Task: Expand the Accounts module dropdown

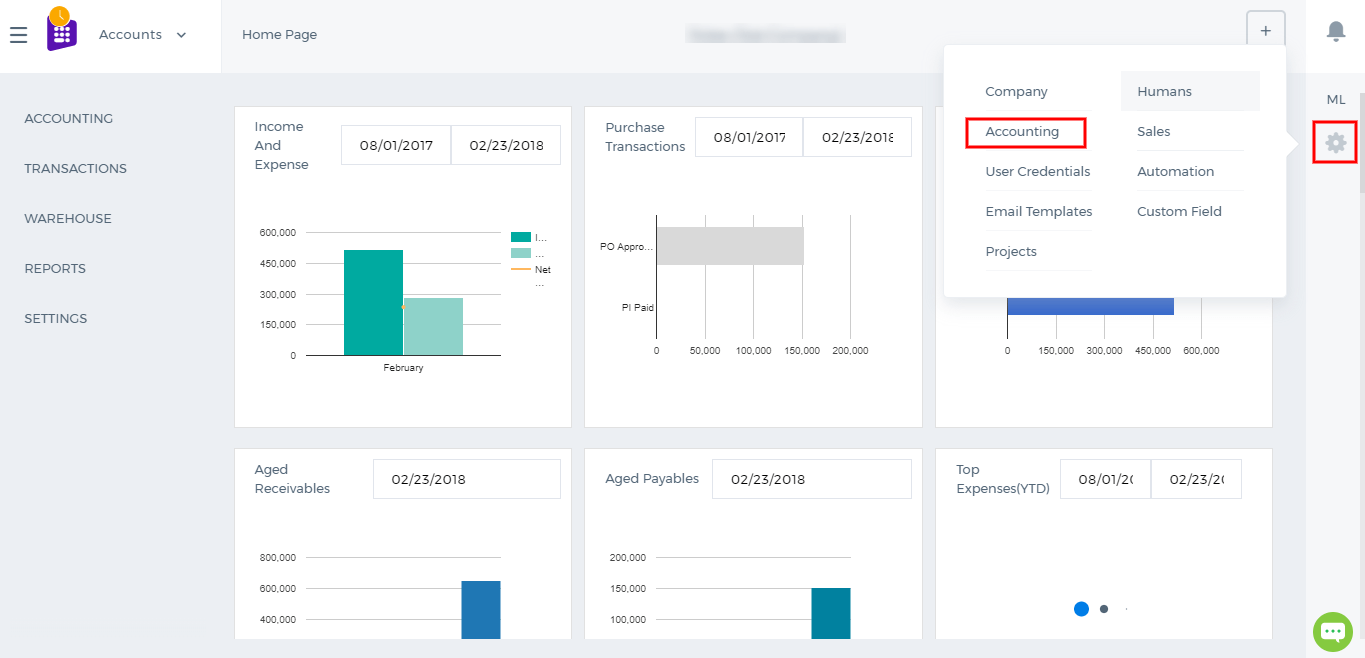Action: coord(143,35)
